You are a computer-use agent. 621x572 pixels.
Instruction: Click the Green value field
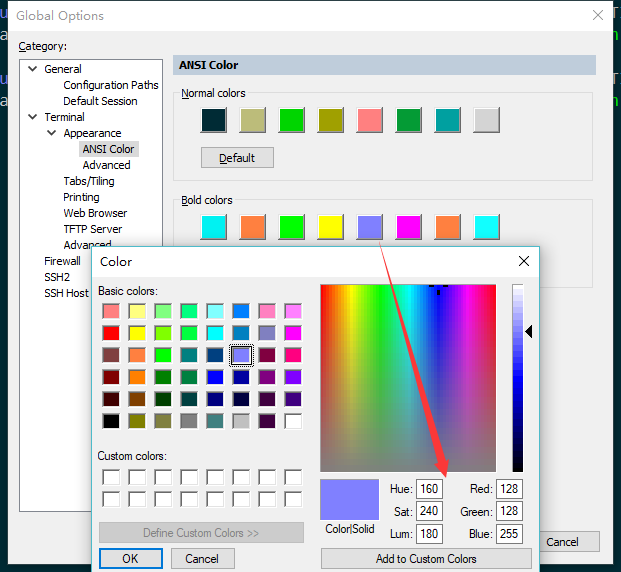click(x=509, y=511)
